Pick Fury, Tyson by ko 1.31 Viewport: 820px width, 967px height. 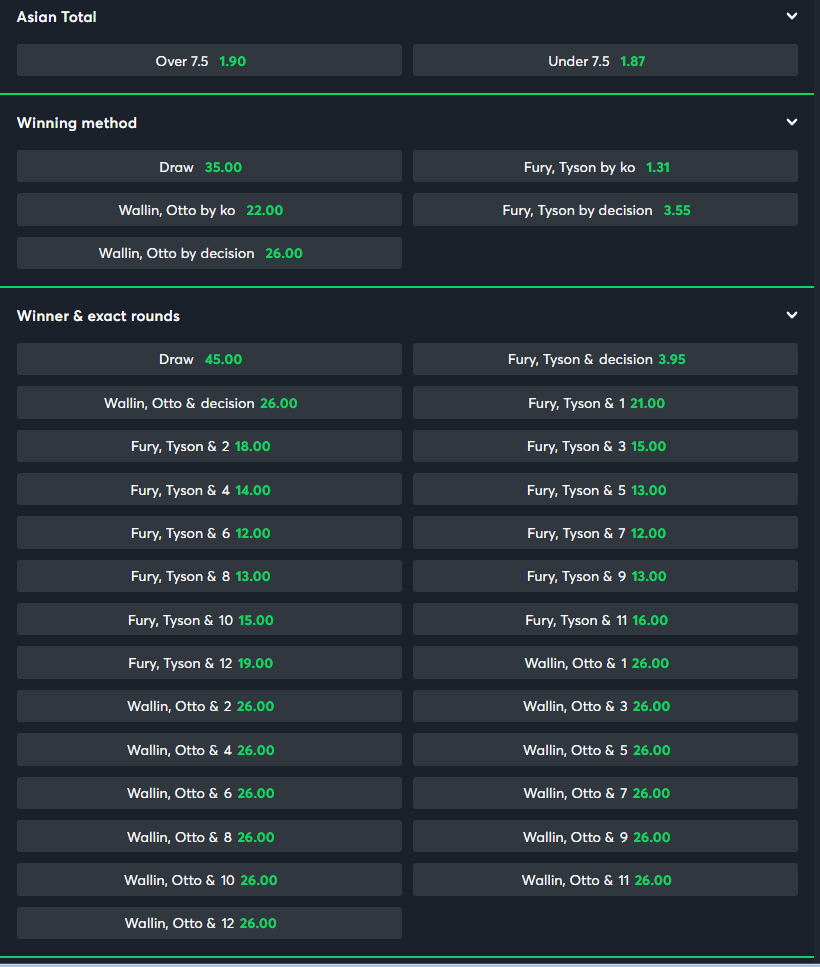click(605, 167)
